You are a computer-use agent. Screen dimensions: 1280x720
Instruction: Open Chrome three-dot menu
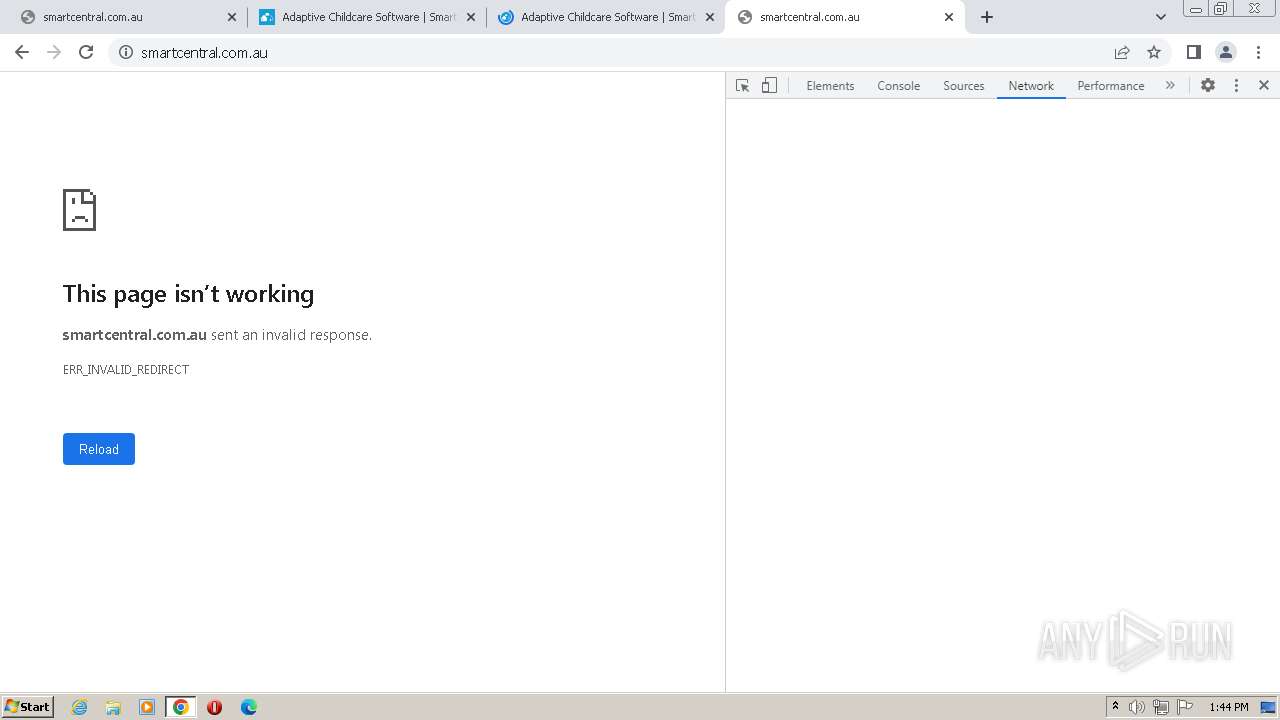pyautogui.click(x=1258, y=52)
